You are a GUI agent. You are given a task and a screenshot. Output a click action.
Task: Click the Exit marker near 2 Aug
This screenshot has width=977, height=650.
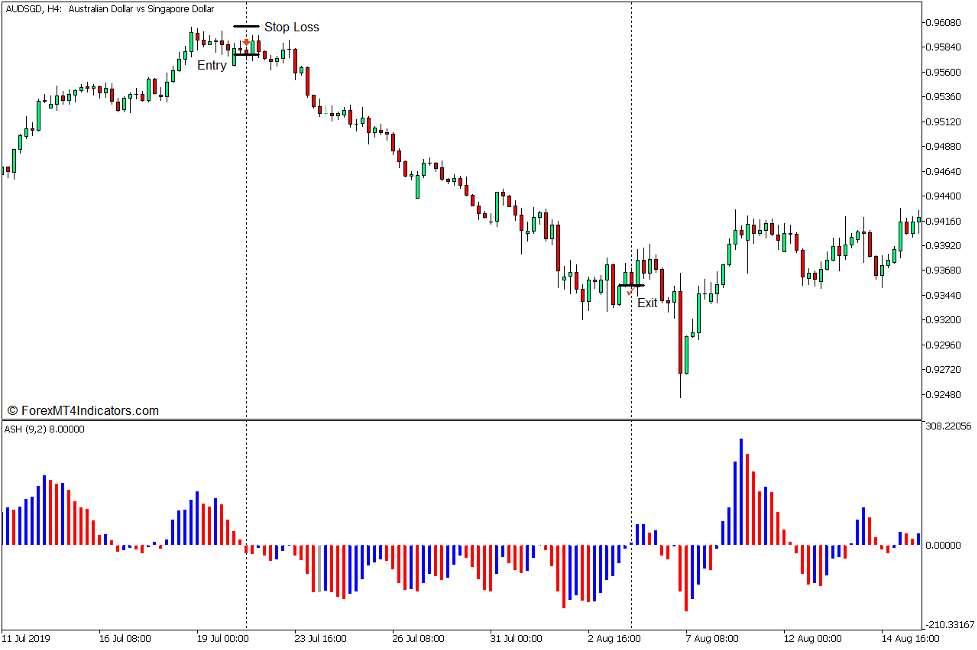pos(633,284)
